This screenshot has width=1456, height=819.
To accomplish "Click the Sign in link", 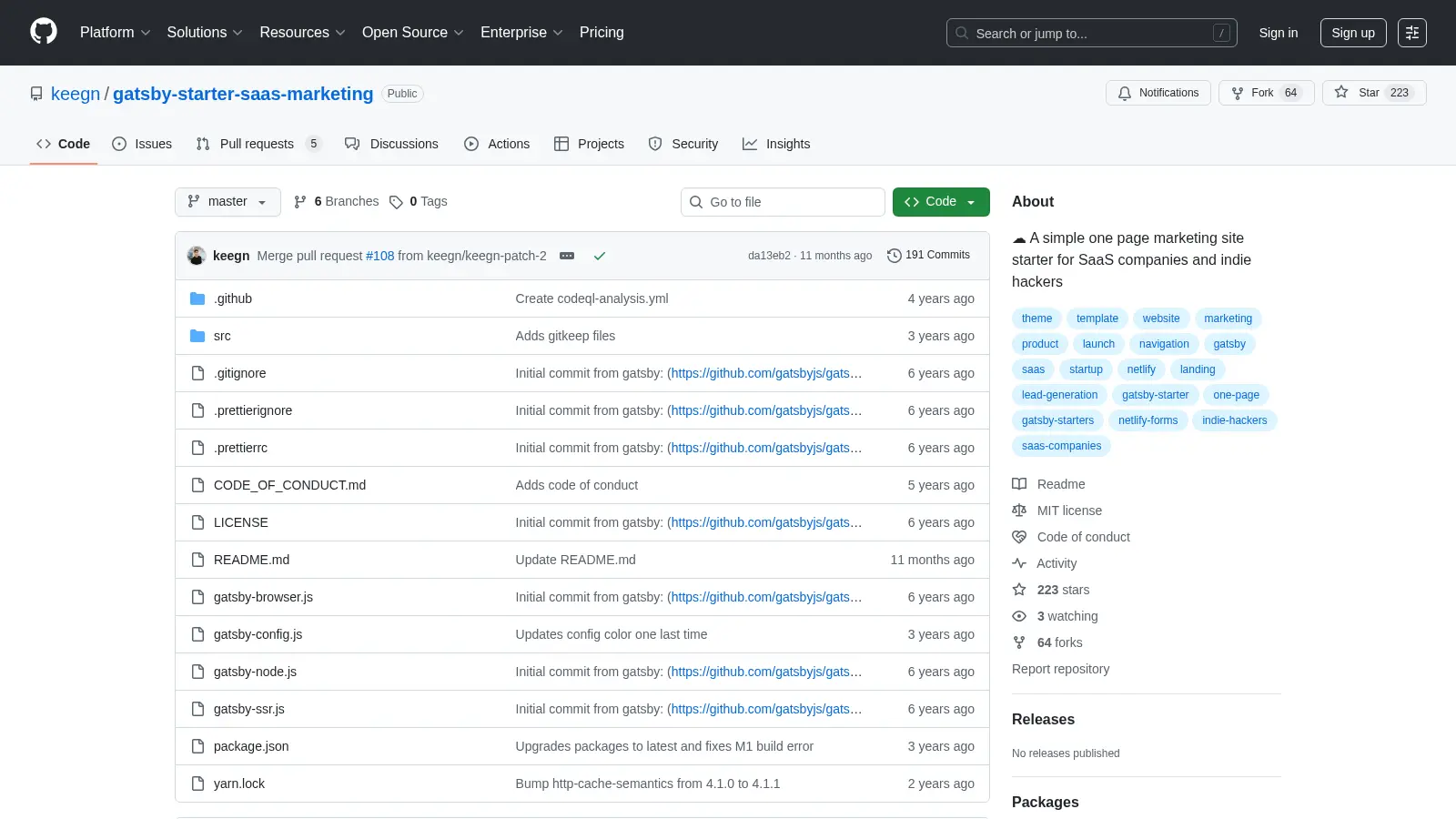I will 1279,33.
